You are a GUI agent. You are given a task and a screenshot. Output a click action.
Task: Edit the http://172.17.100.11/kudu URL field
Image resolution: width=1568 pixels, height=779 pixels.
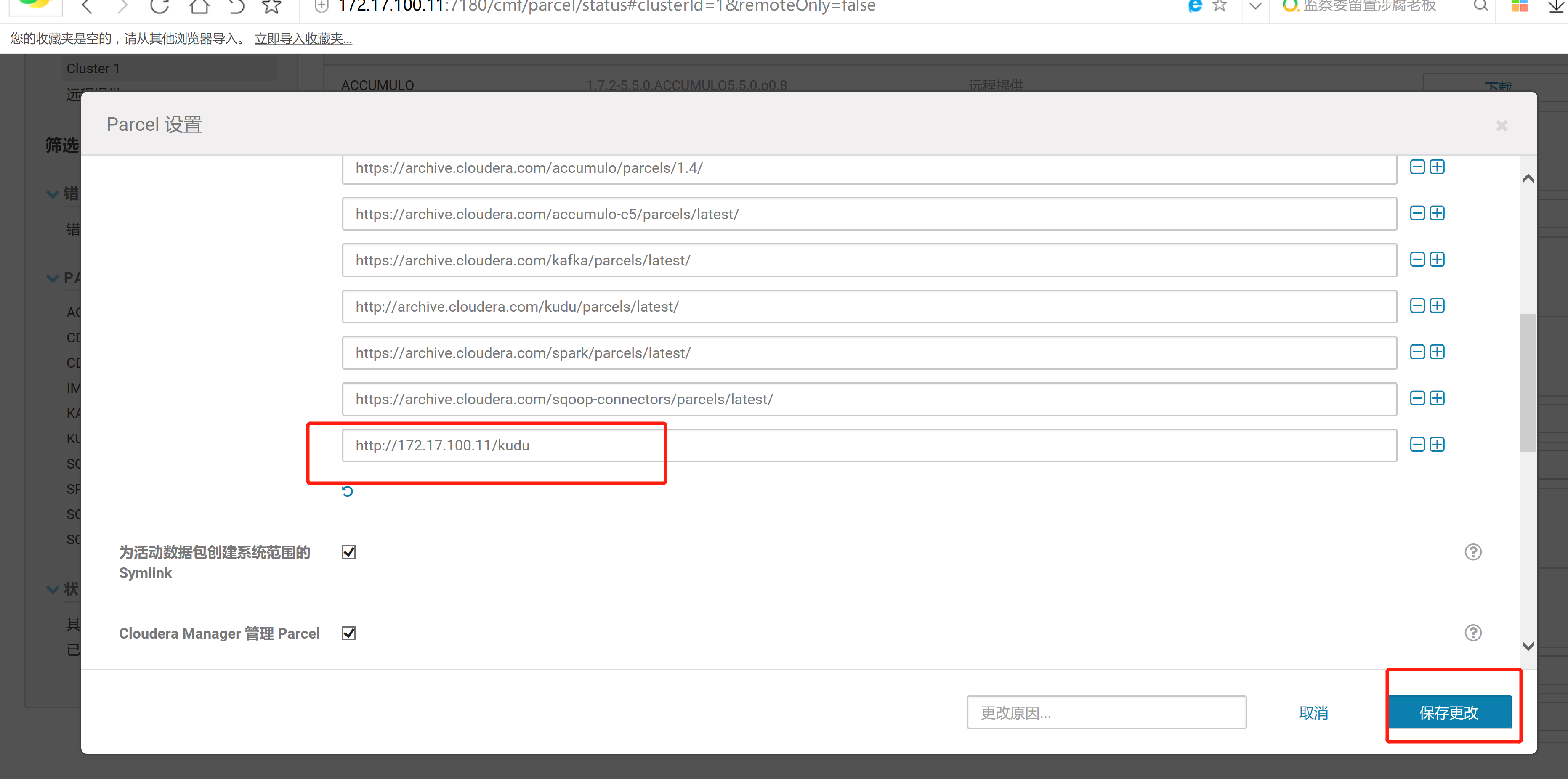[869, 445]
